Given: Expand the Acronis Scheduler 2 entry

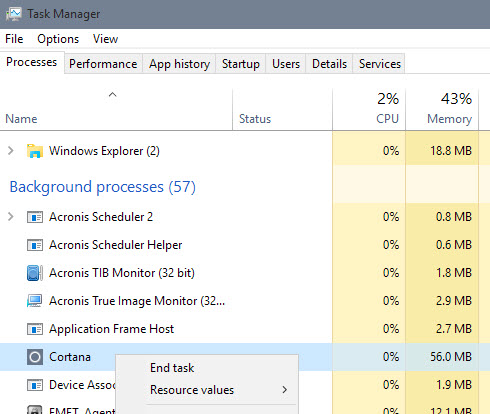Looking at the screenshot, I should (x=11, y=217).
